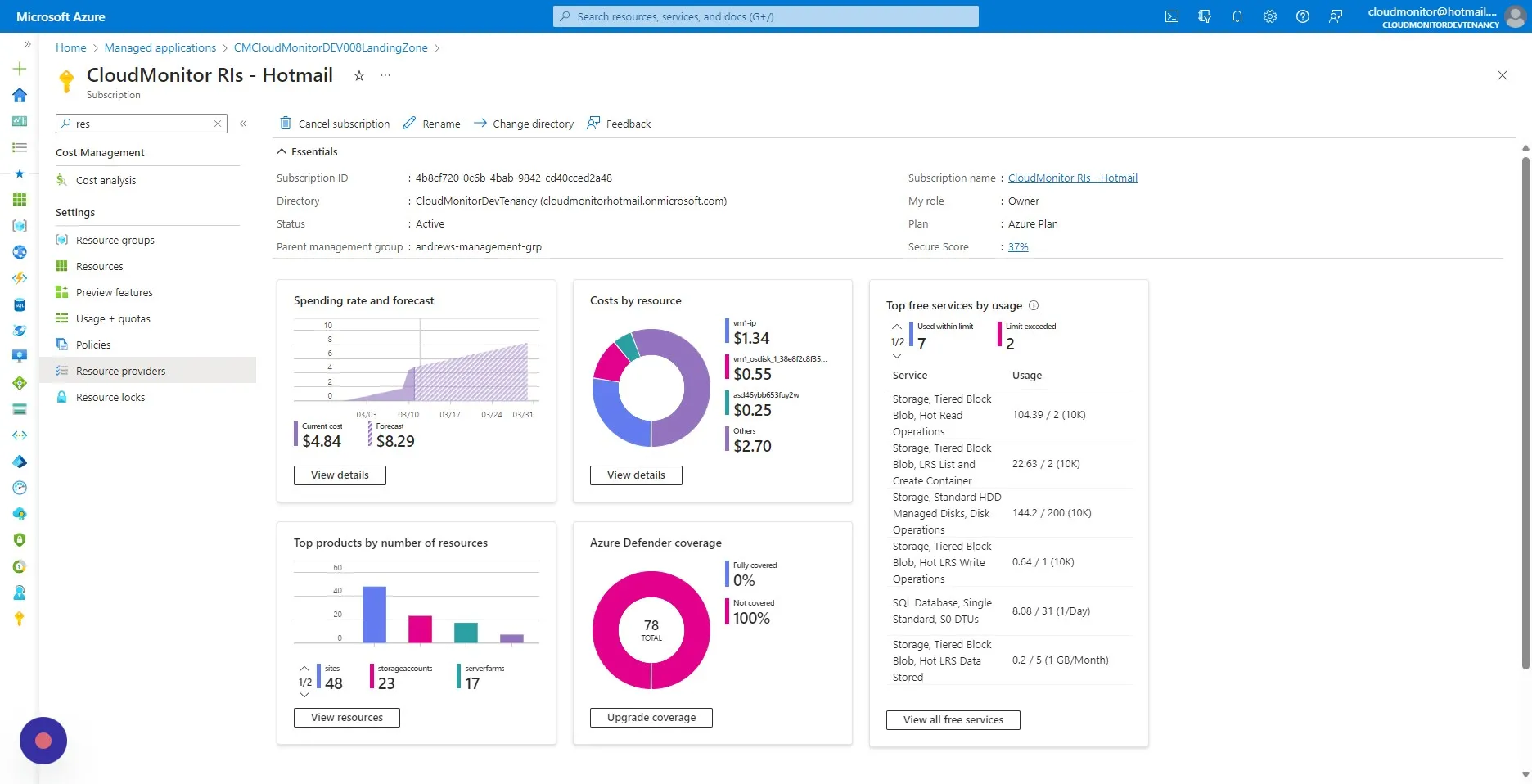The image size is (1532, 784).
Task: Toggle favorite star for CloudMonitor RIs subscription
Action: (x=358, y=75)
